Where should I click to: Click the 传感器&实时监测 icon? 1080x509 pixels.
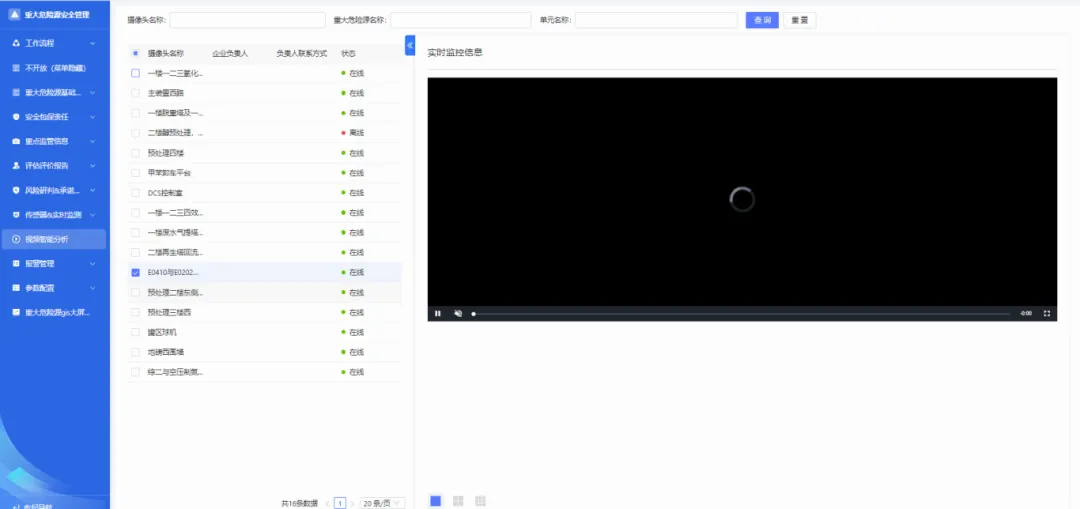(x=16, y=215)
